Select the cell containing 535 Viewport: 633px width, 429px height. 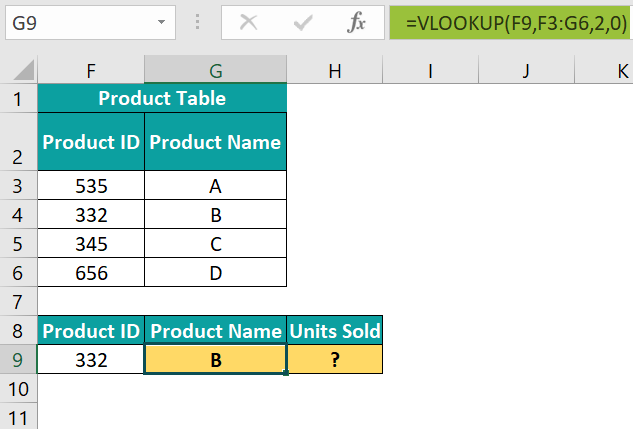pyautogui.click(x=91, y=186)
